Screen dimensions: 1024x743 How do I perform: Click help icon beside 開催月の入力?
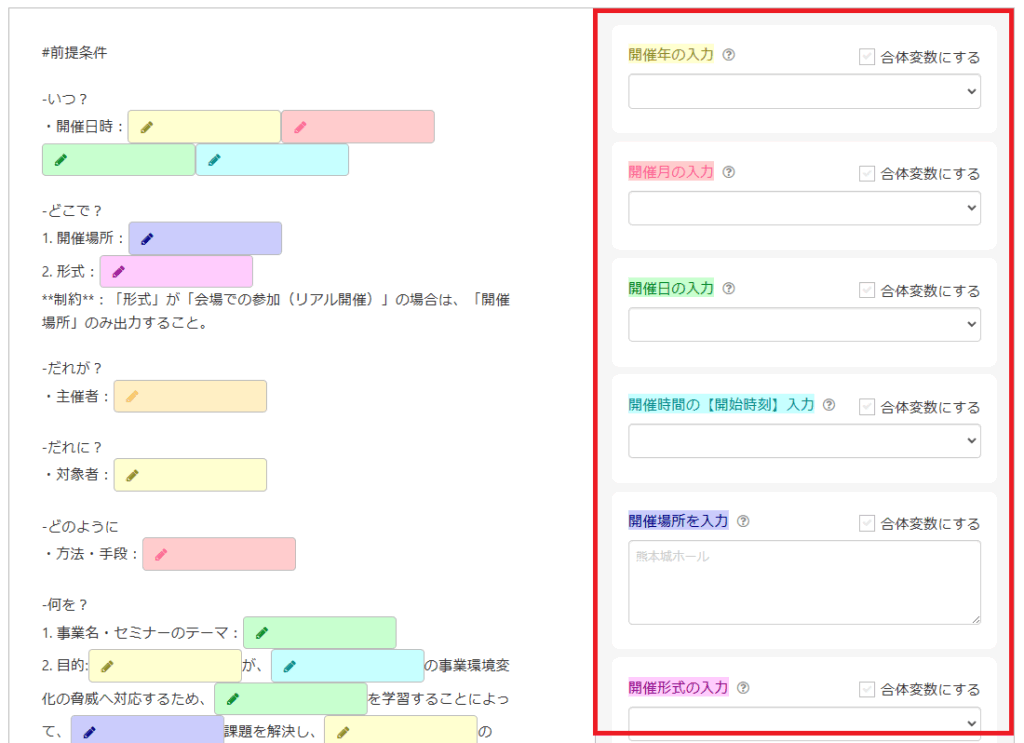click(x=729, y=172)
